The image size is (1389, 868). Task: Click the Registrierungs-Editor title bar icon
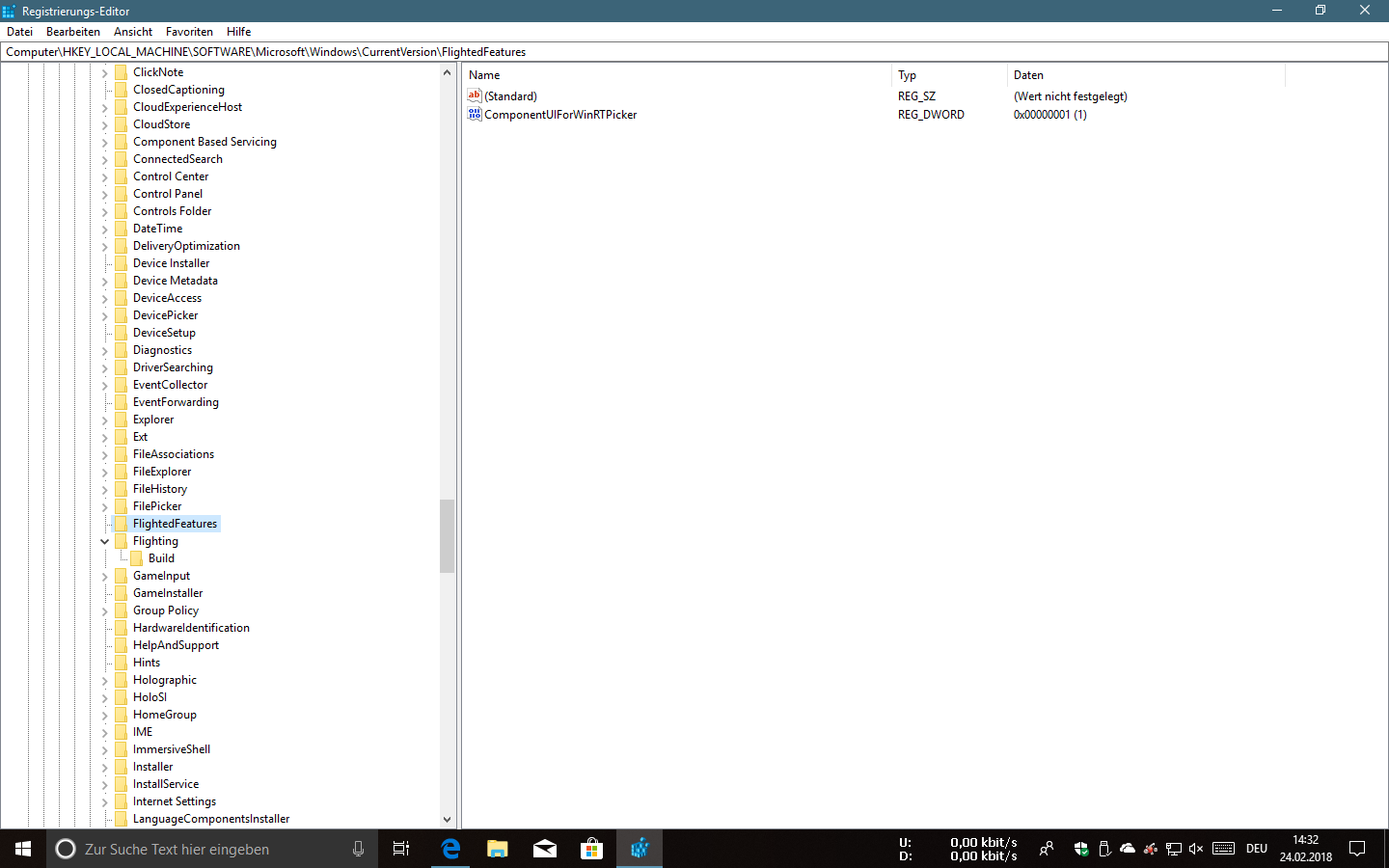pyautogui.click(x=10, y=11)
